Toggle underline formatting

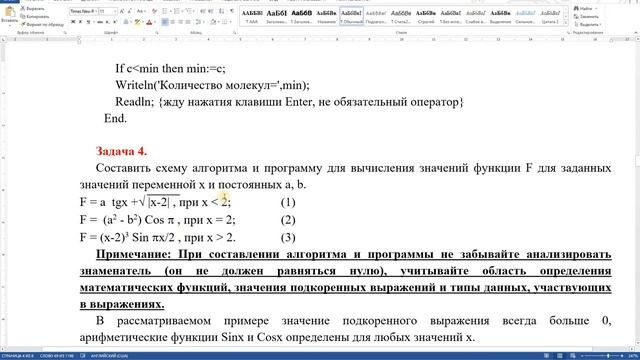click(89, 22)
